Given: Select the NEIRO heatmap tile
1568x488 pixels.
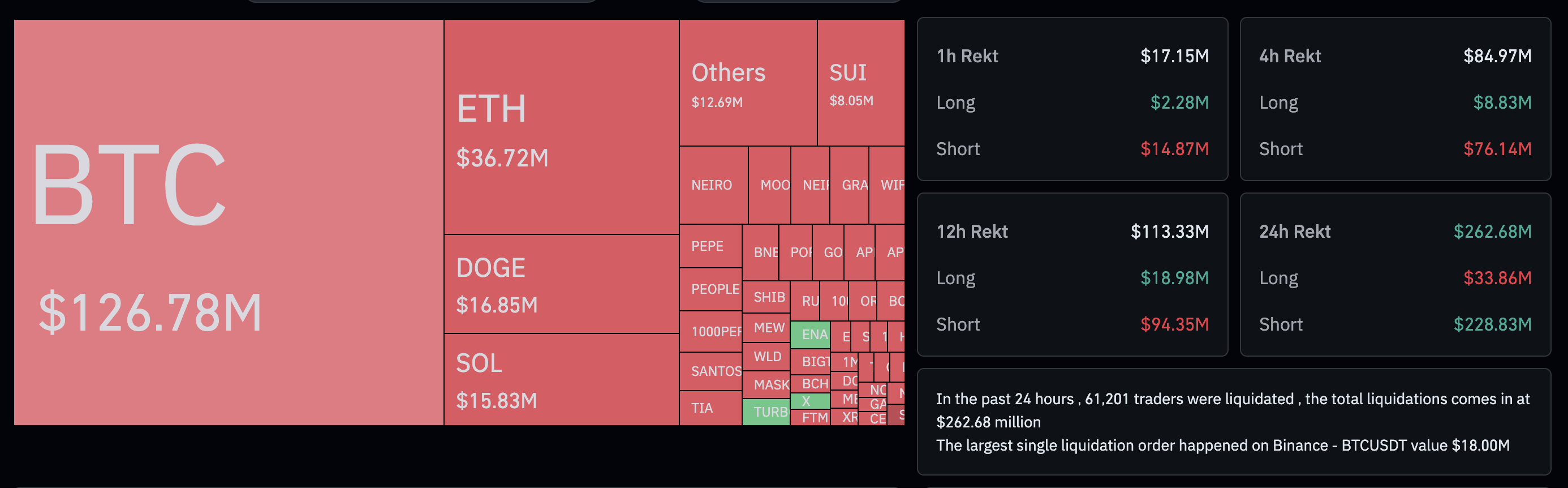Looking at the screenshot, I should [x=713, y=185].
